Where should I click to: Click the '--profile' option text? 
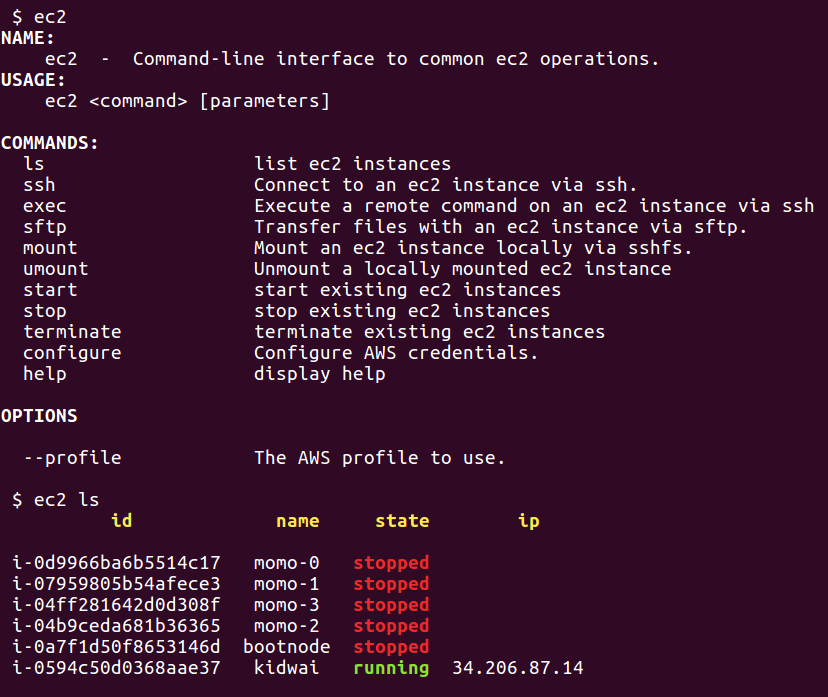point(72,458)
